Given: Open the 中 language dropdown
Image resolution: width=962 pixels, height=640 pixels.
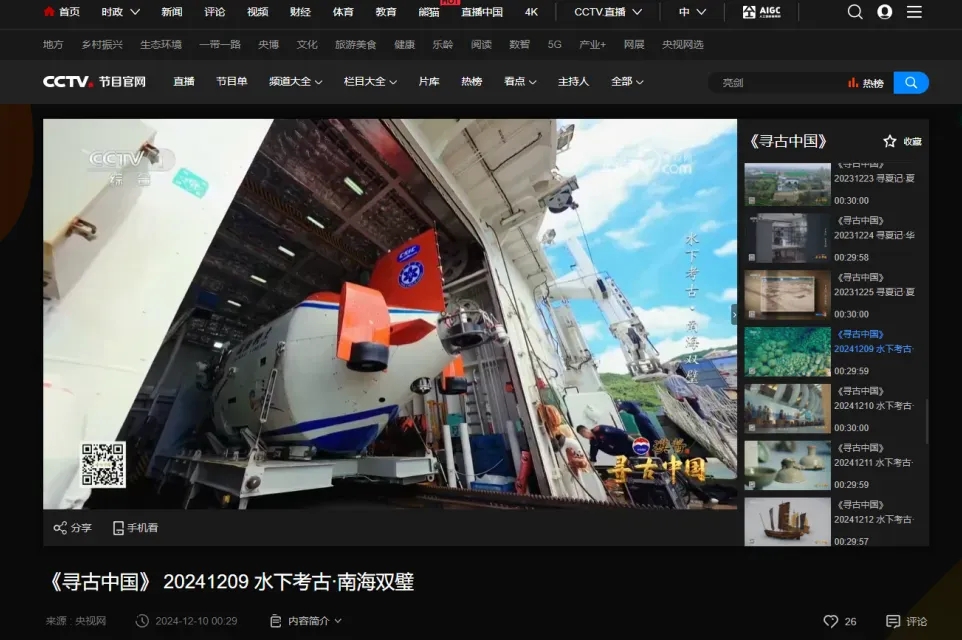Looking at the screenshot, I should point(693,12).
